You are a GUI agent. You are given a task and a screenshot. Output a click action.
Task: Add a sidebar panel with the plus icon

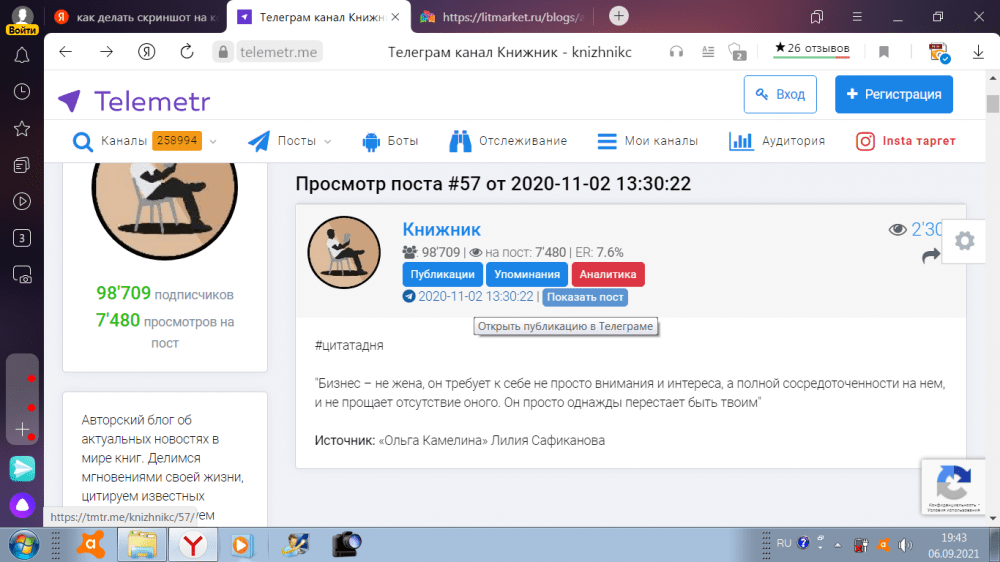[x=22, y=429]
